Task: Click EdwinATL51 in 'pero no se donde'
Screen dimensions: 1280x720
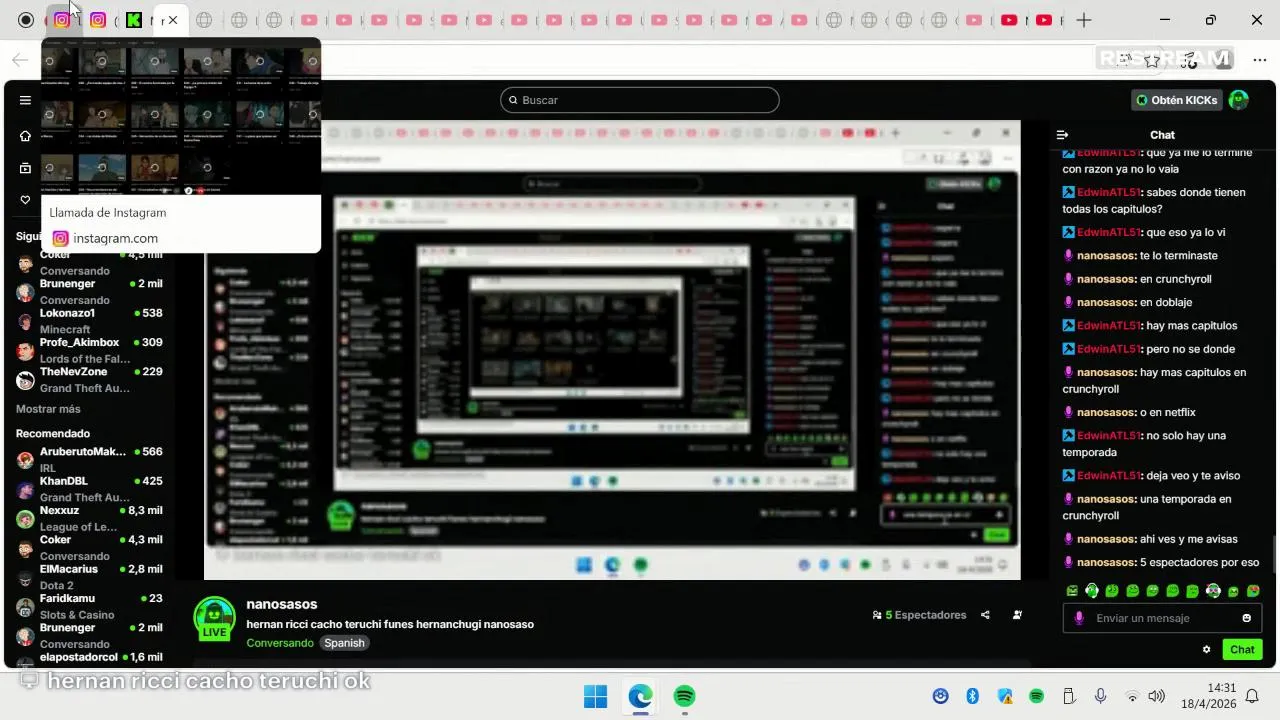Action: tap(1108, 349)
